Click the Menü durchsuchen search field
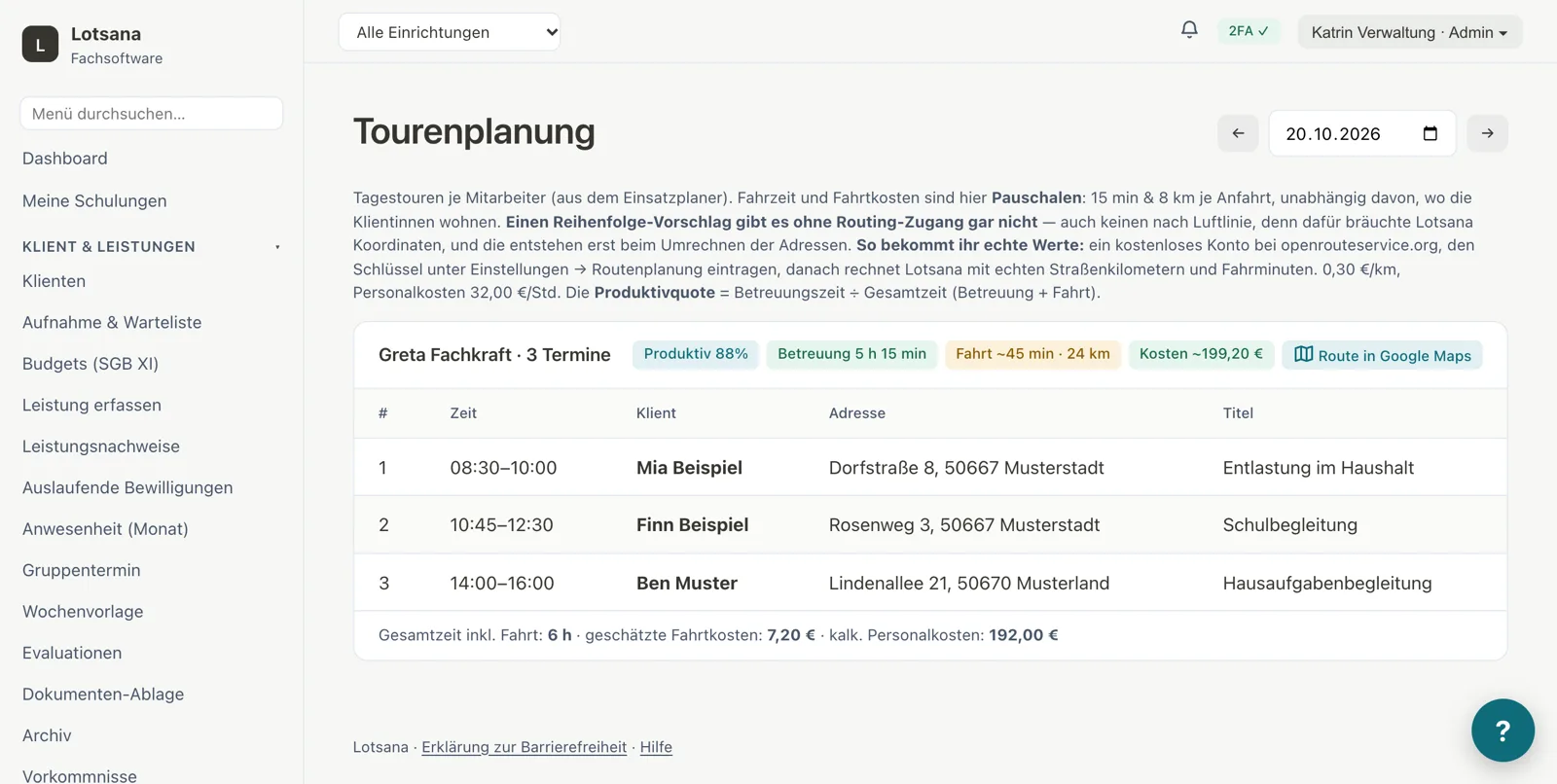Image resolution: width=1557 pixels, height=784 pixels. tap(152, 114)
